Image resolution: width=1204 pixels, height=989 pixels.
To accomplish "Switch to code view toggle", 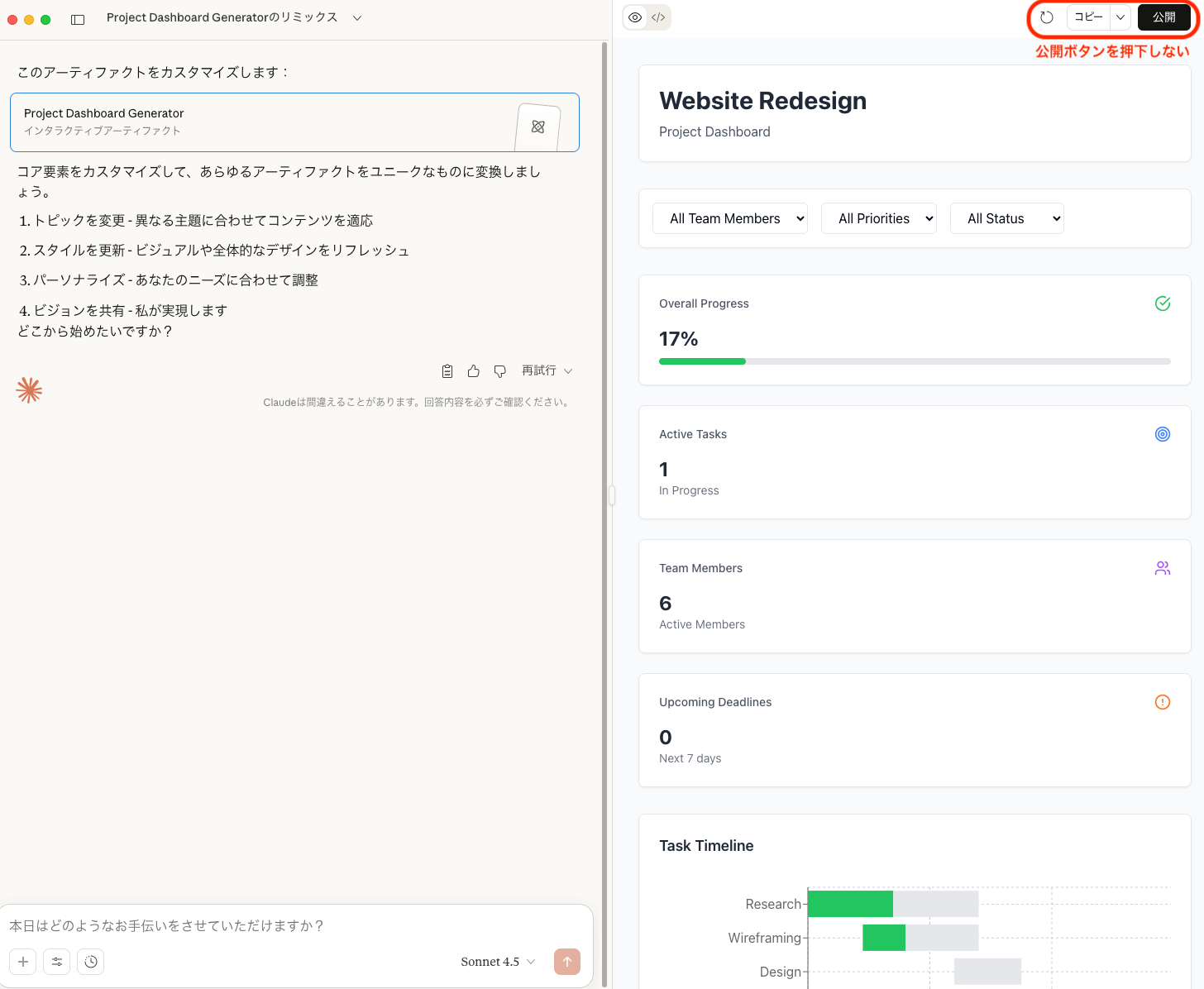I will pos(658,17).
